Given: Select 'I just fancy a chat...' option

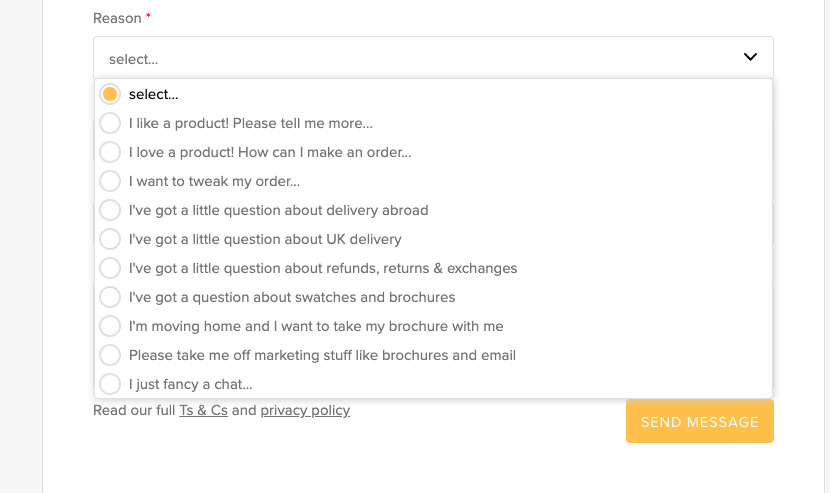Looking at the screenshot, I should point(433,384).
